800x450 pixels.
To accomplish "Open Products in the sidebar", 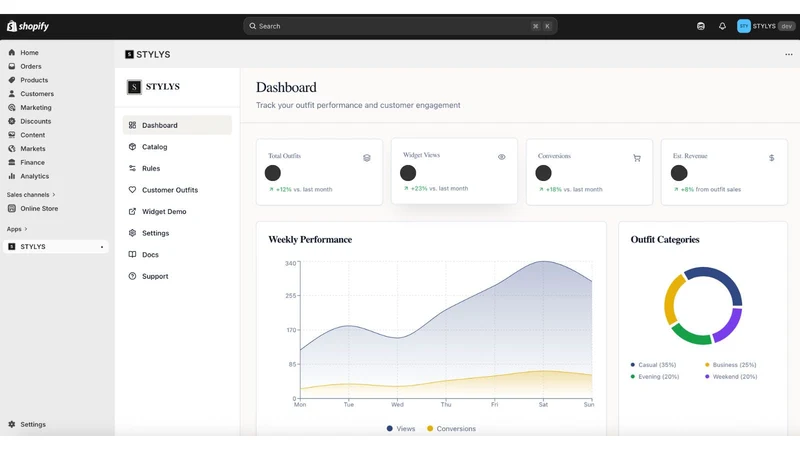I will tap(34, 80).
